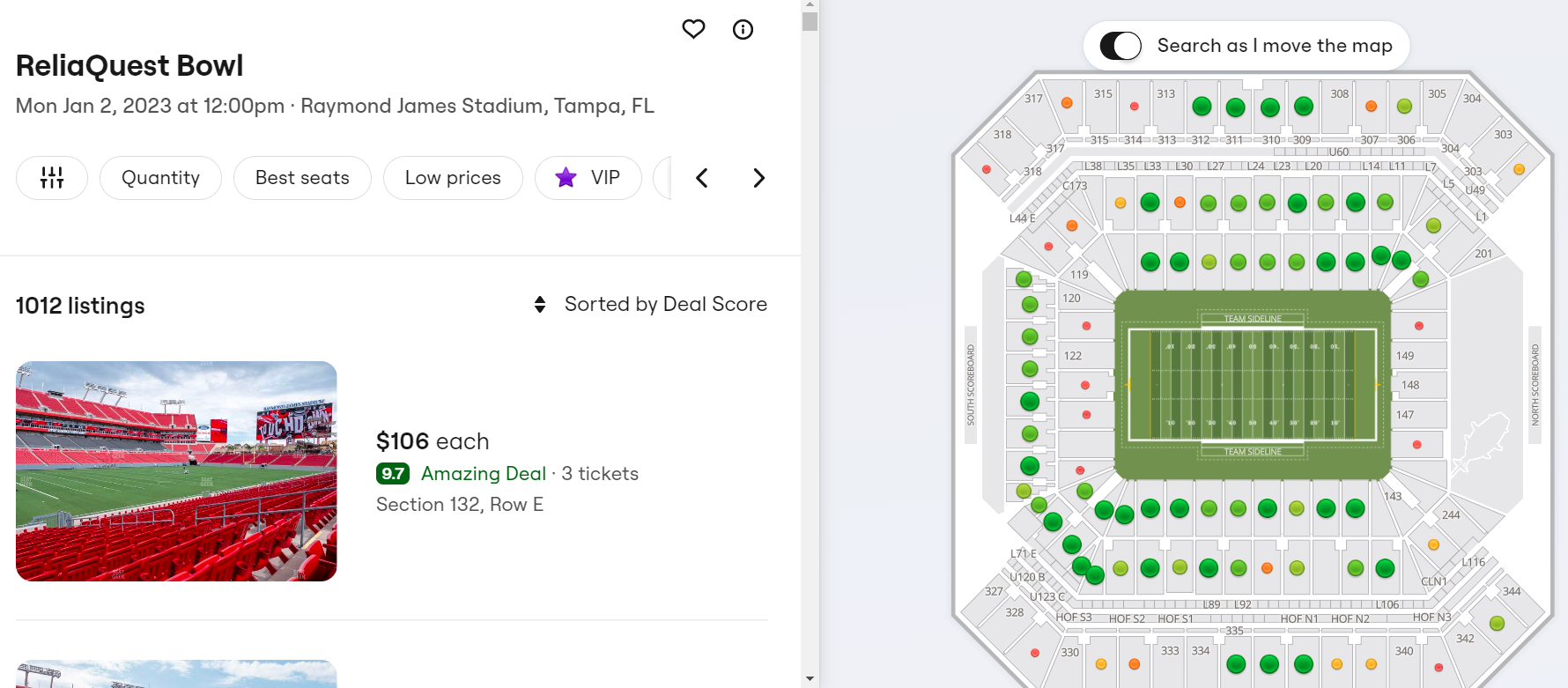Click section 315 on the stadium map

click(x=1103, y=94)
